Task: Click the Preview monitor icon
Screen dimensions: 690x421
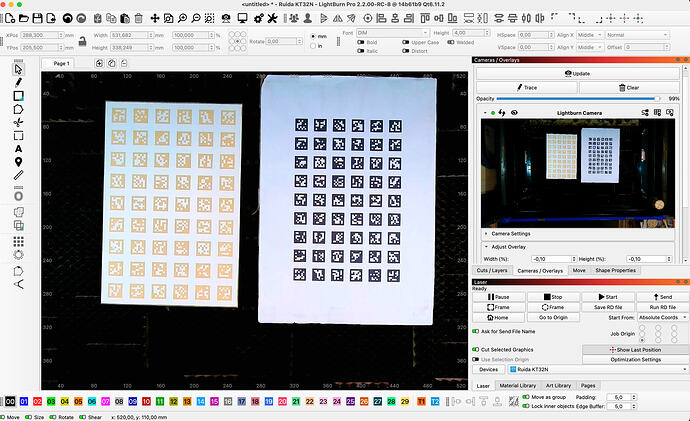Action: (242, 18)
